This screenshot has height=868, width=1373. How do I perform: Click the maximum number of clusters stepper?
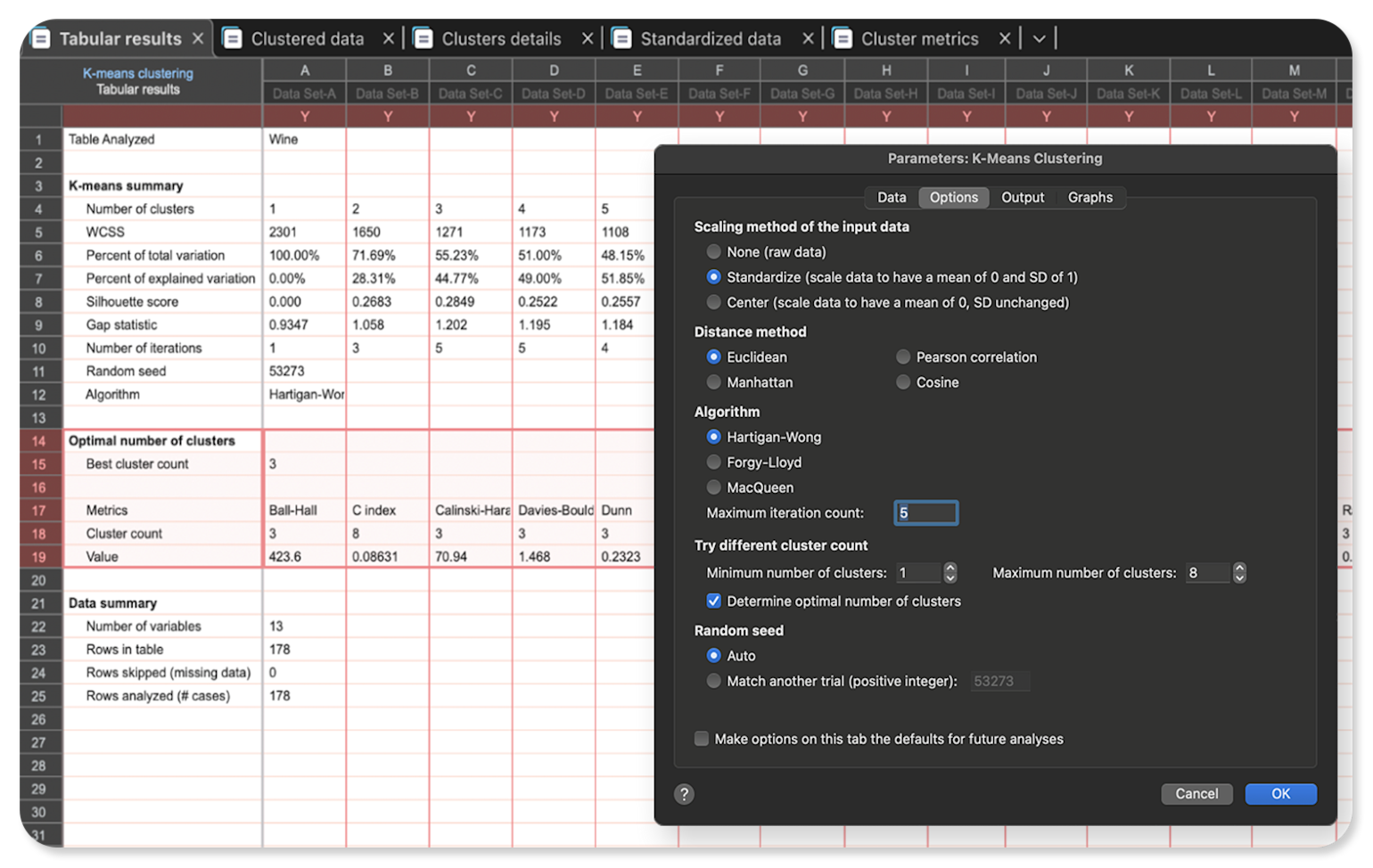1239,573
